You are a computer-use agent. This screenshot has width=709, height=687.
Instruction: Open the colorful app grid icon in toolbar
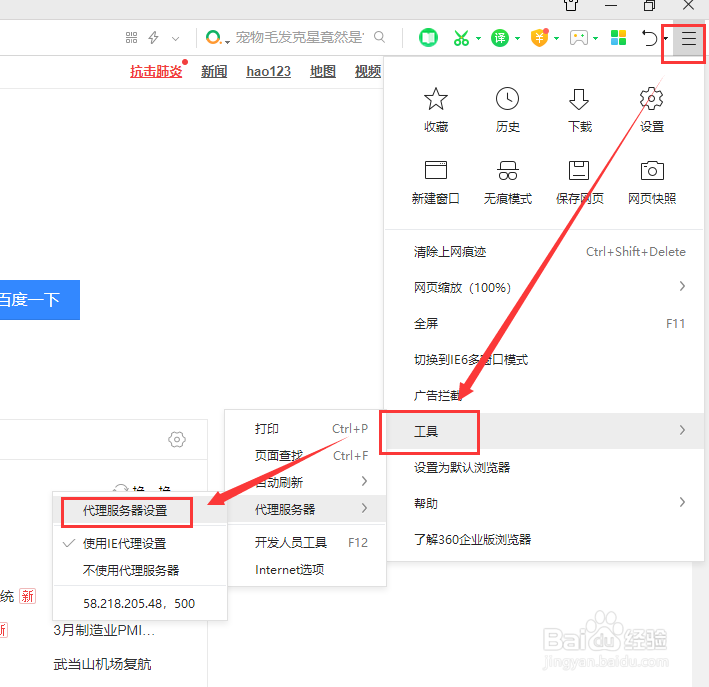pyautogui.click(x=618, y=38)
